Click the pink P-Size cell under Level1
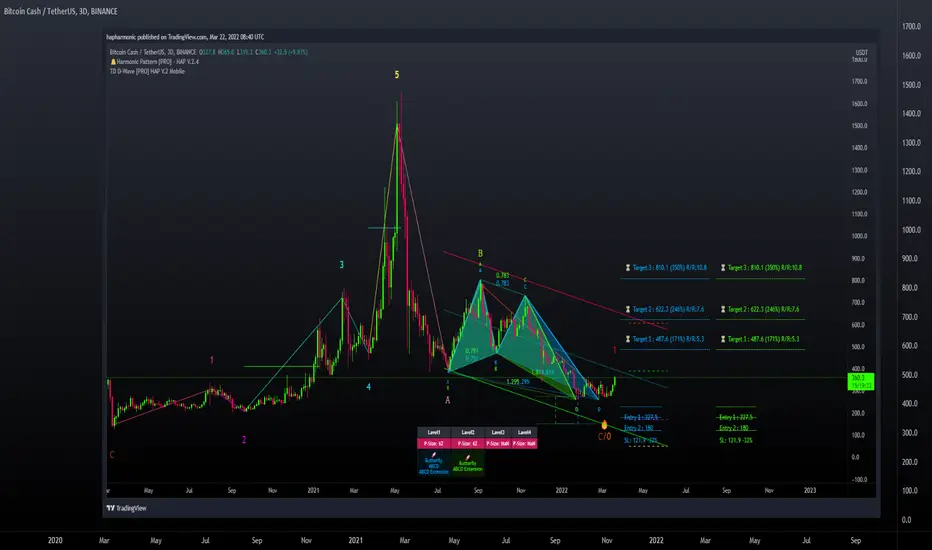This screenshot has height=550, width=932. point(434,444)
